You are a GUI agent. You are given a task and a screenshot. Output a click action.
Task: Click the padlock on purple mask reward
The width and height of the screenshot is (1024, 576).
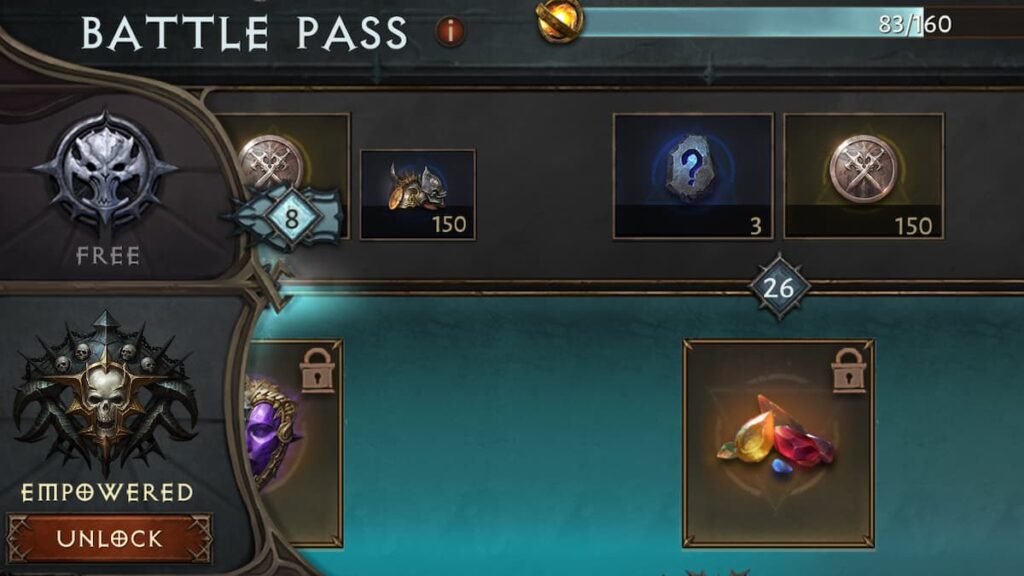click(317, 370)
